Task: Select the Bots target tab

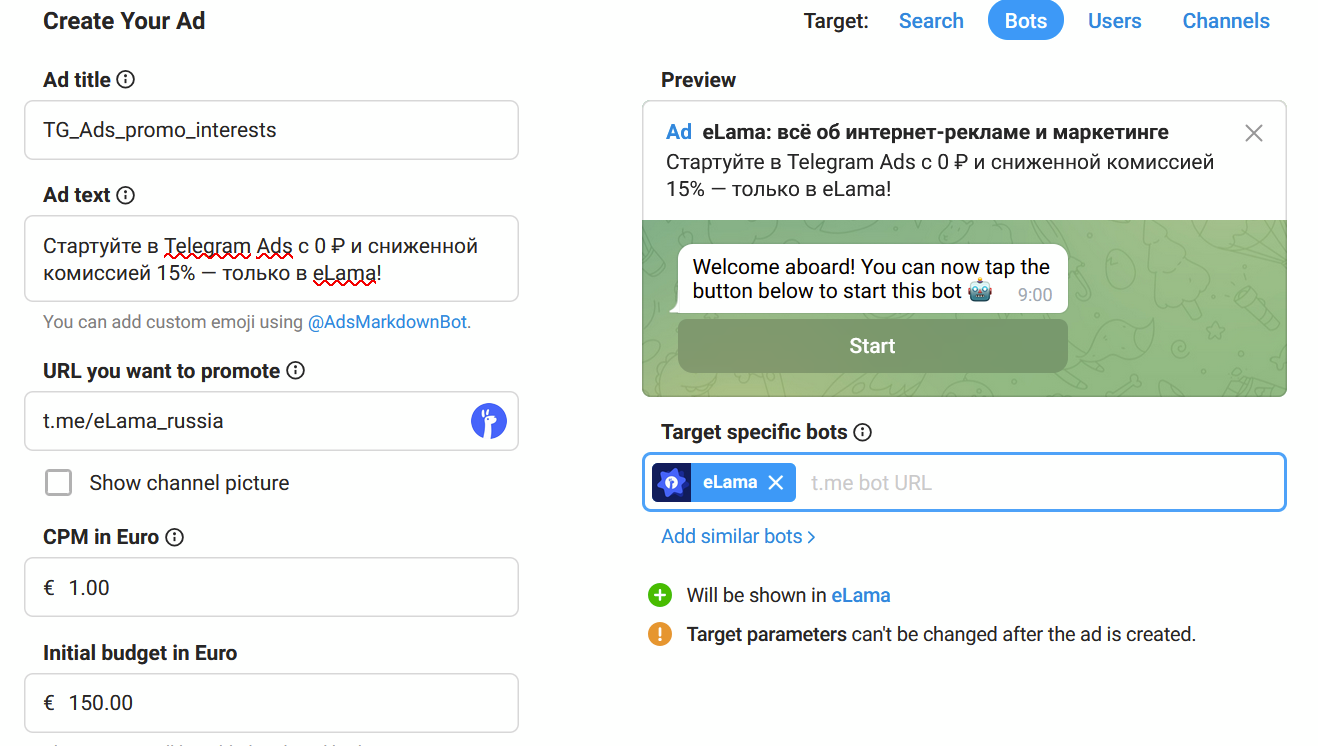Action: [x=1025, y=21]
